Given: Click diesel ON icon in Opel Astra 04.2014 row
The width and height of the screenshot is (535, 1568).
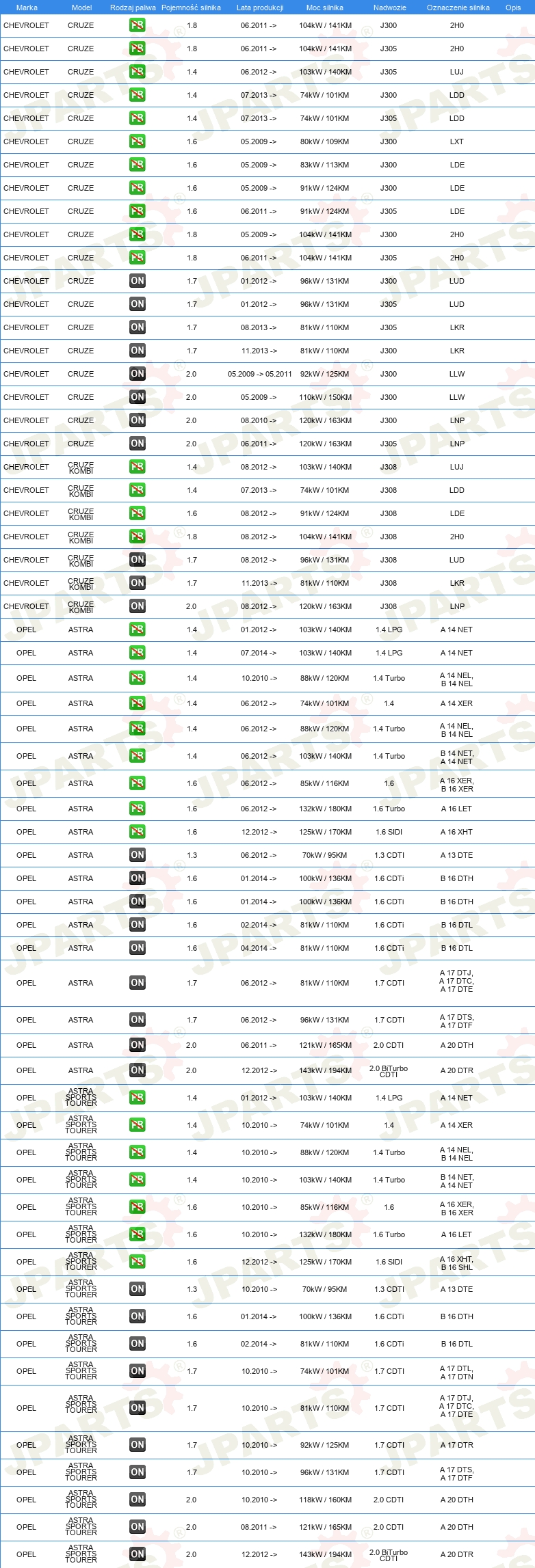Looking at the screenshot, I should tap(137, 948).
